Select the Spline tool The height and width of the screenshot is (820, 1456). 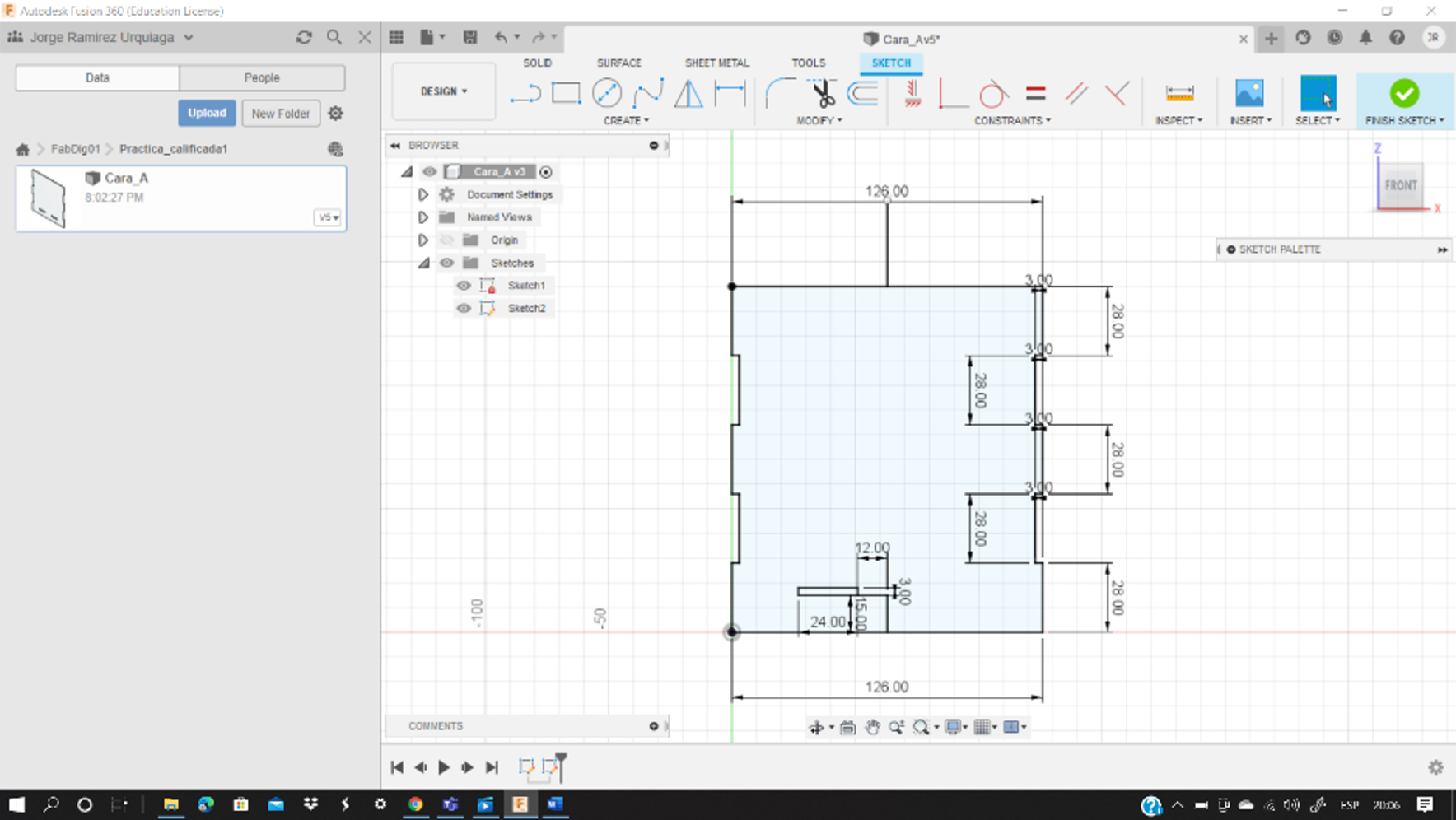[x=648, y=93]
